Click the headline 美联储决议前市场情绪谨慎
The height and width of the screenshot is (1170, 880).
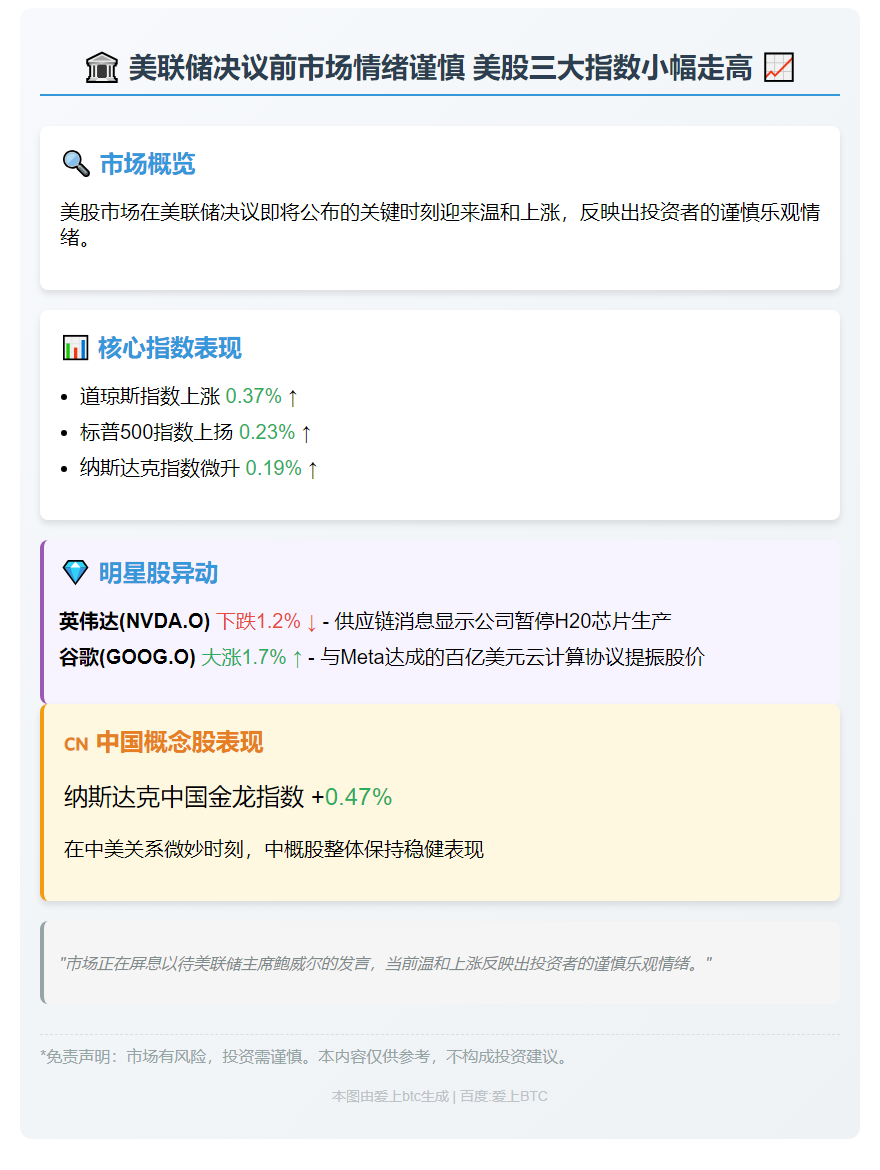[x=297, y=68]
